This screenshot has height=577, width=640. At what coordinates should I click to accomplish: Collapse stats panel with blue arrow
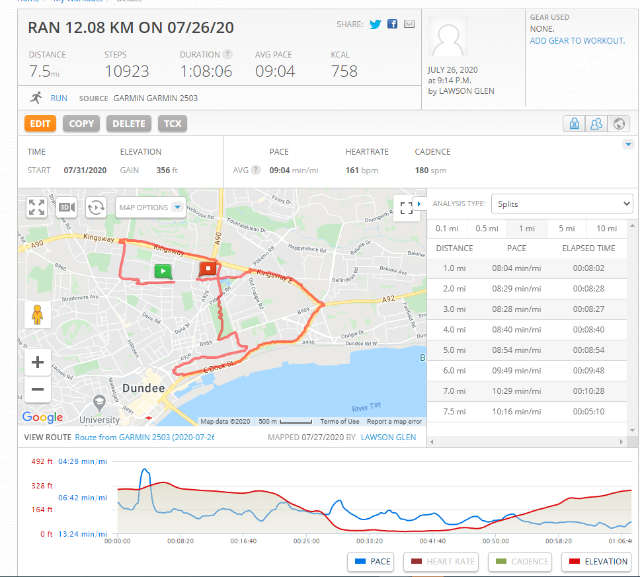point(628,144)
